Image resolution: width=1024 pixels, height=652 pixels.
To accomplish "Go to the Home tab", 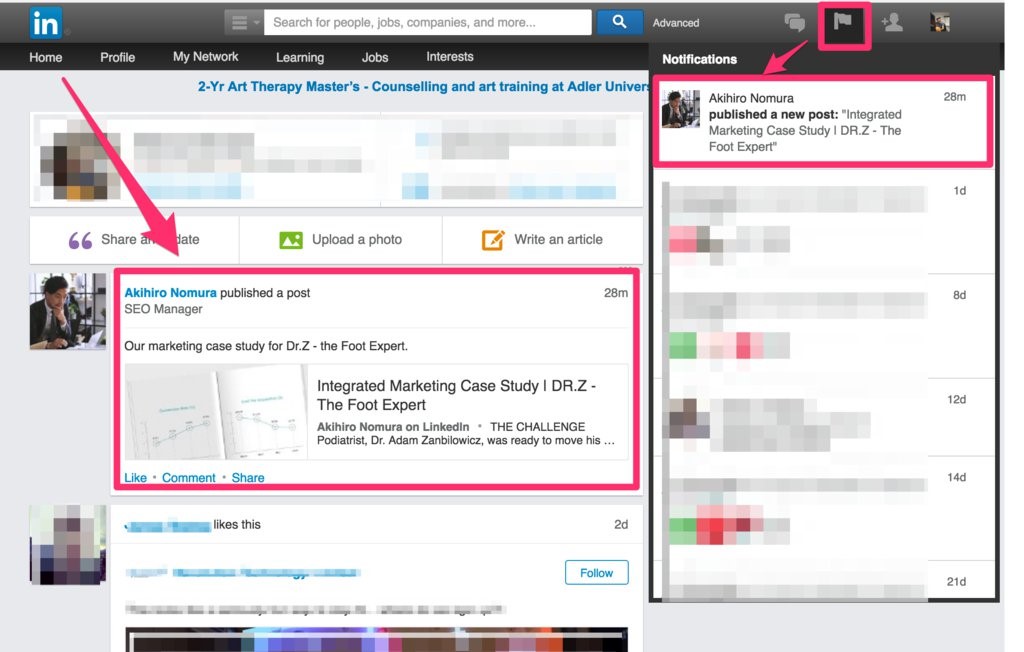I will [x=46, y=57].
